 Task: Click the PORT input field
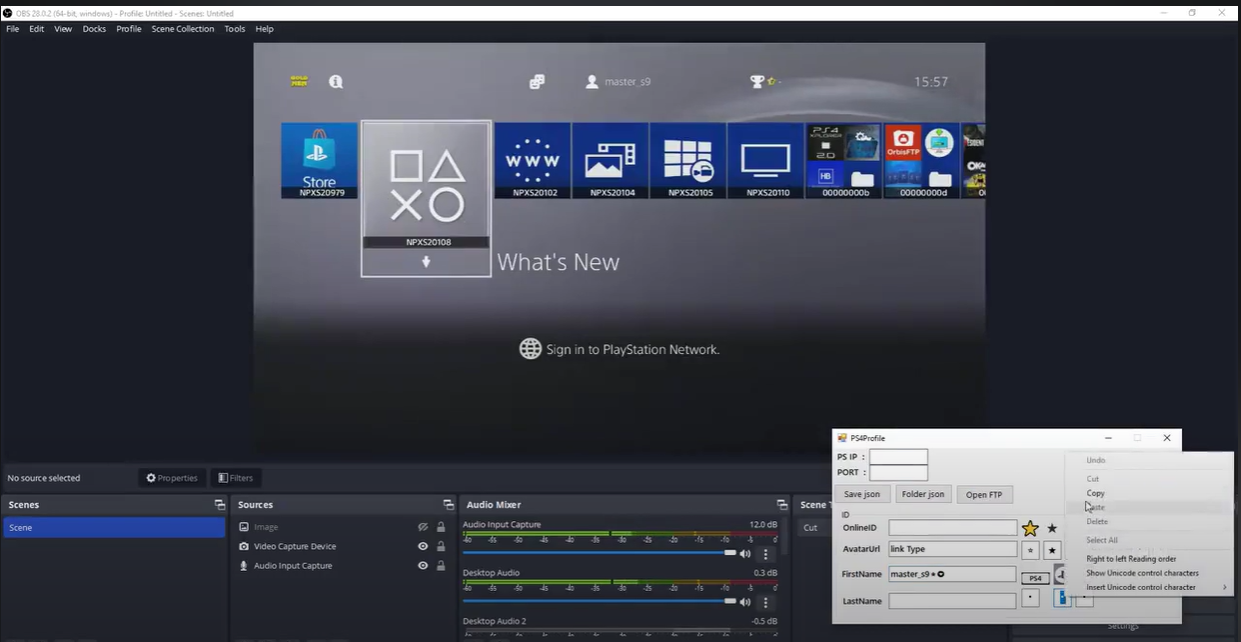(898, 472)
